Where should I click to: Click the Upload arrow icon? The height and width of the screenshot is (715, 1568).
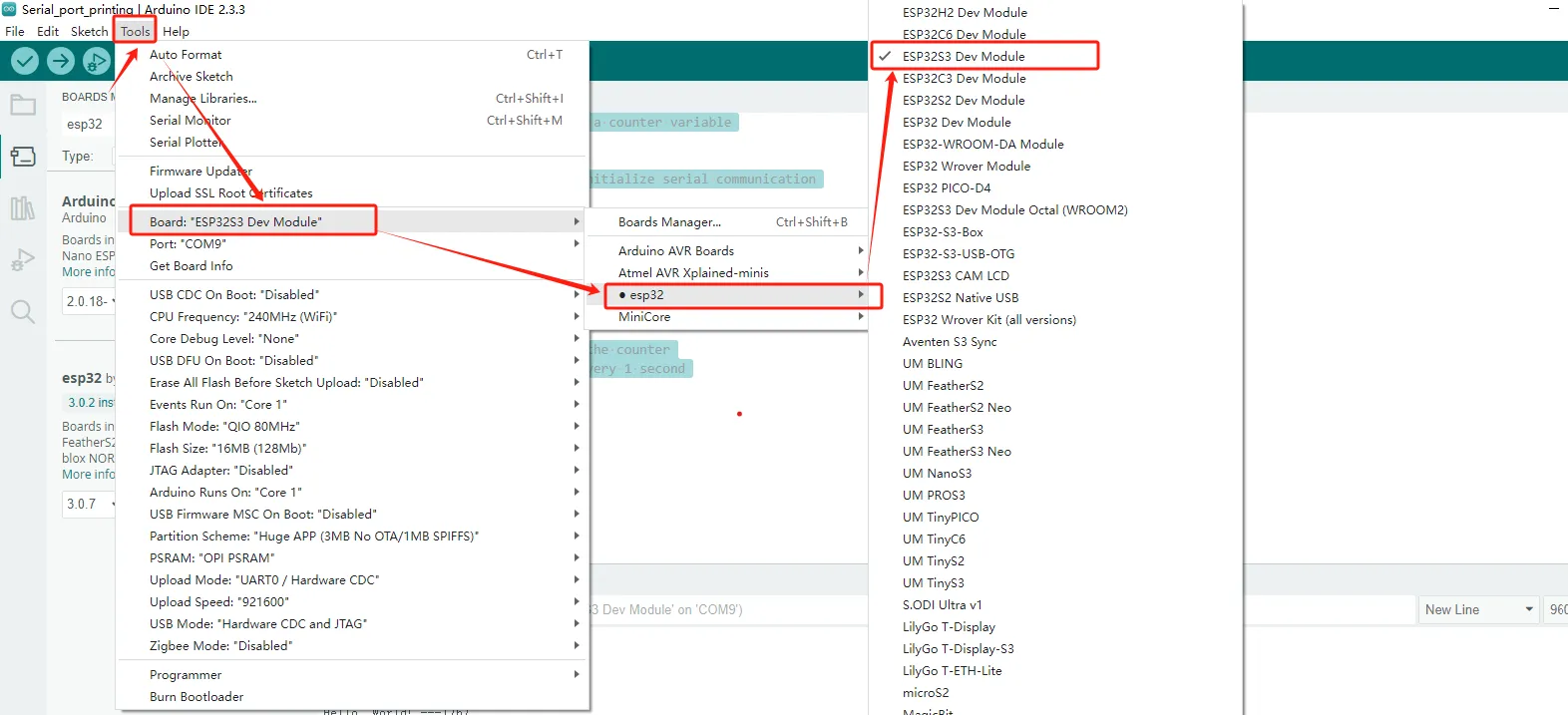click(x=61, y=62)
